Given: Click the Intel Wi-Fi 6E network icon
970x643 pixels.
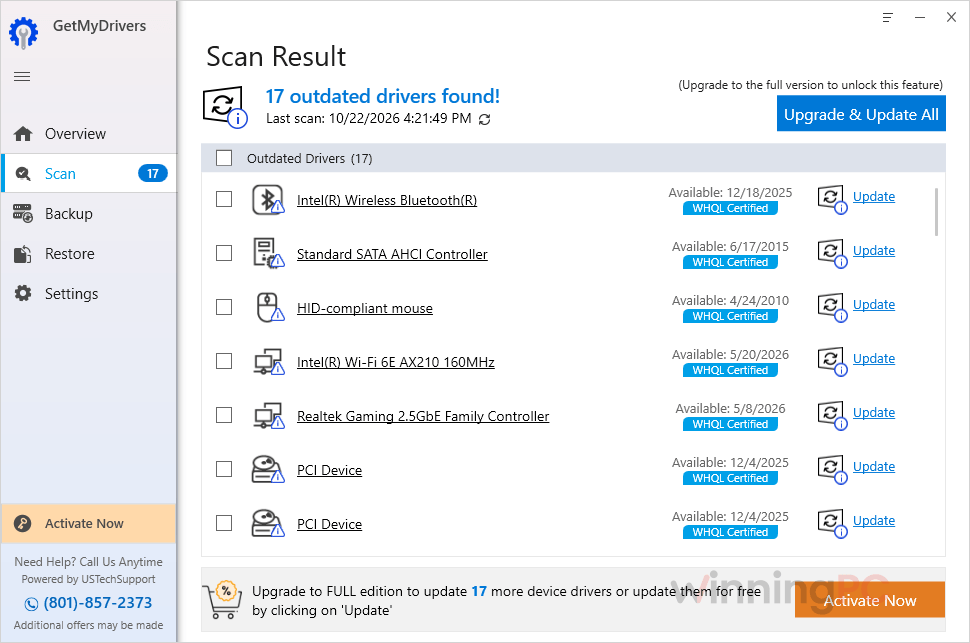Looking at the screenshot, I should pos(268,361).
